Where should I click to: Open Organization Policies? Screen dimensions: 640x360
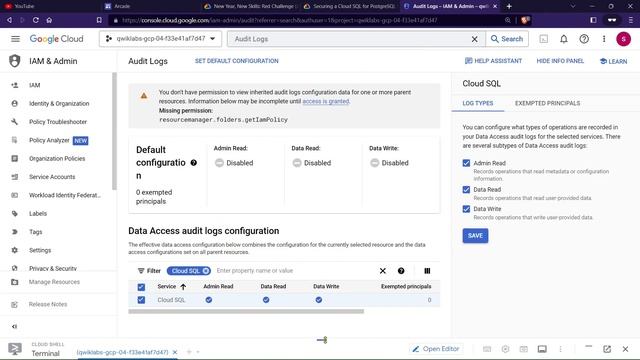57,159
